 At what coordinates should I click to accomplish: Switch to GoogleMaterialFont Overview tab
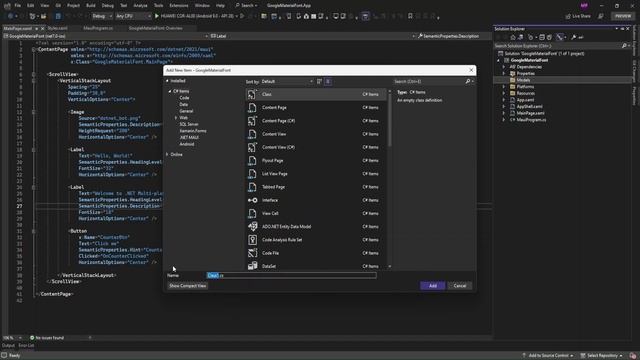click(x=156, y=29)
